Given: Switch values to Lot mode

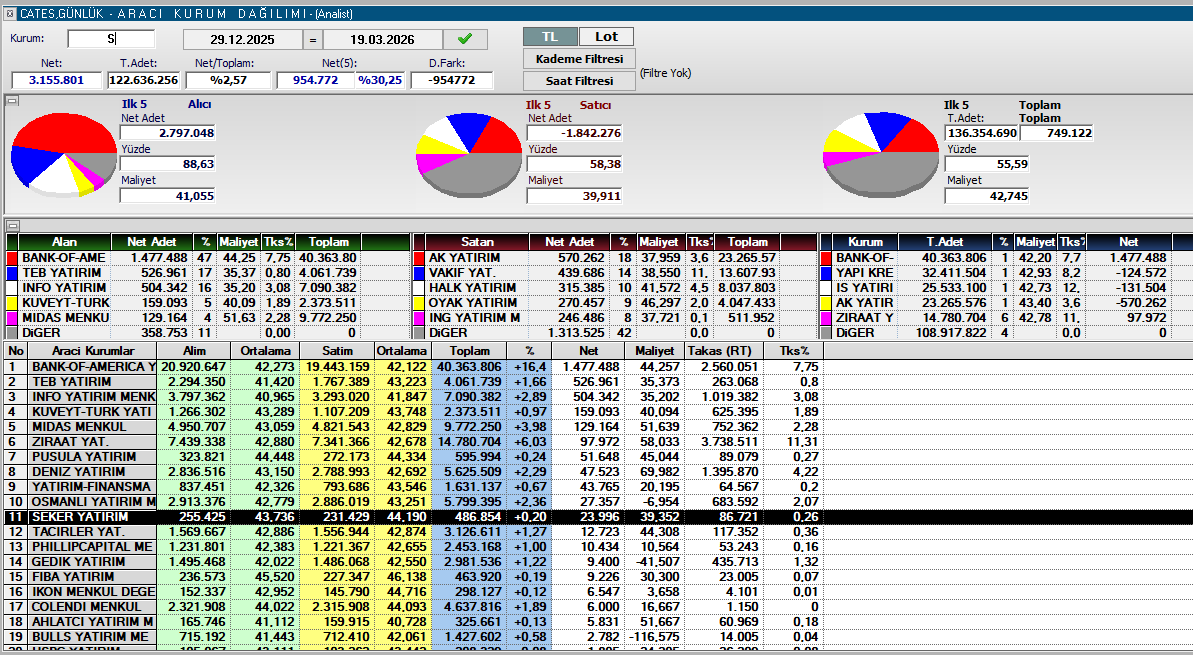Looking at the screenshot, I should 606,37.
